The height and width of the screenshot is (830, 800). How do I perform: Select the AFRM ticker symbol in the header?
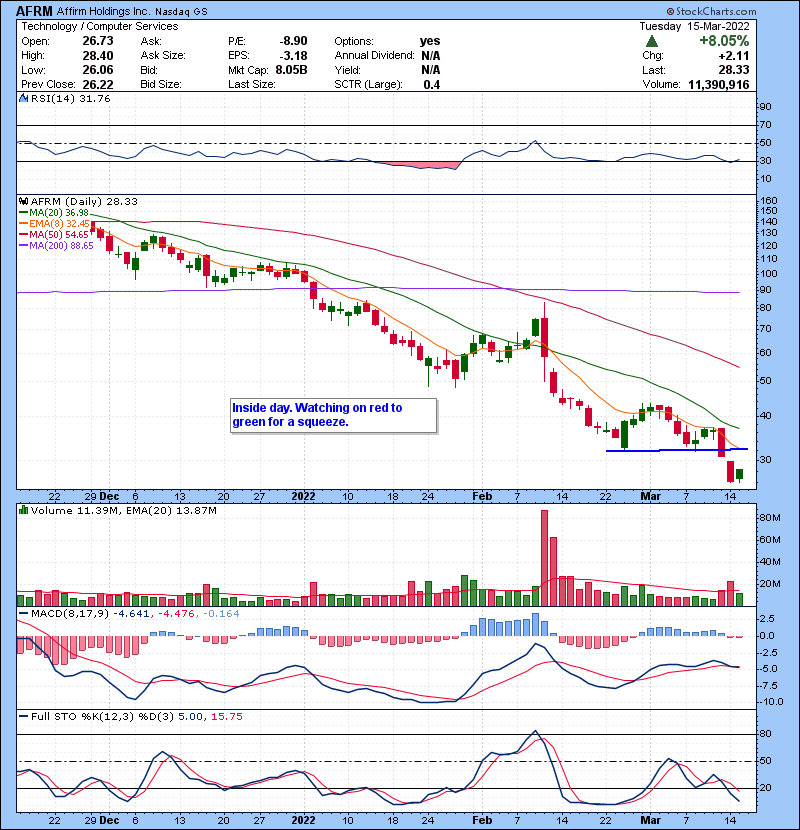[34, 11]
